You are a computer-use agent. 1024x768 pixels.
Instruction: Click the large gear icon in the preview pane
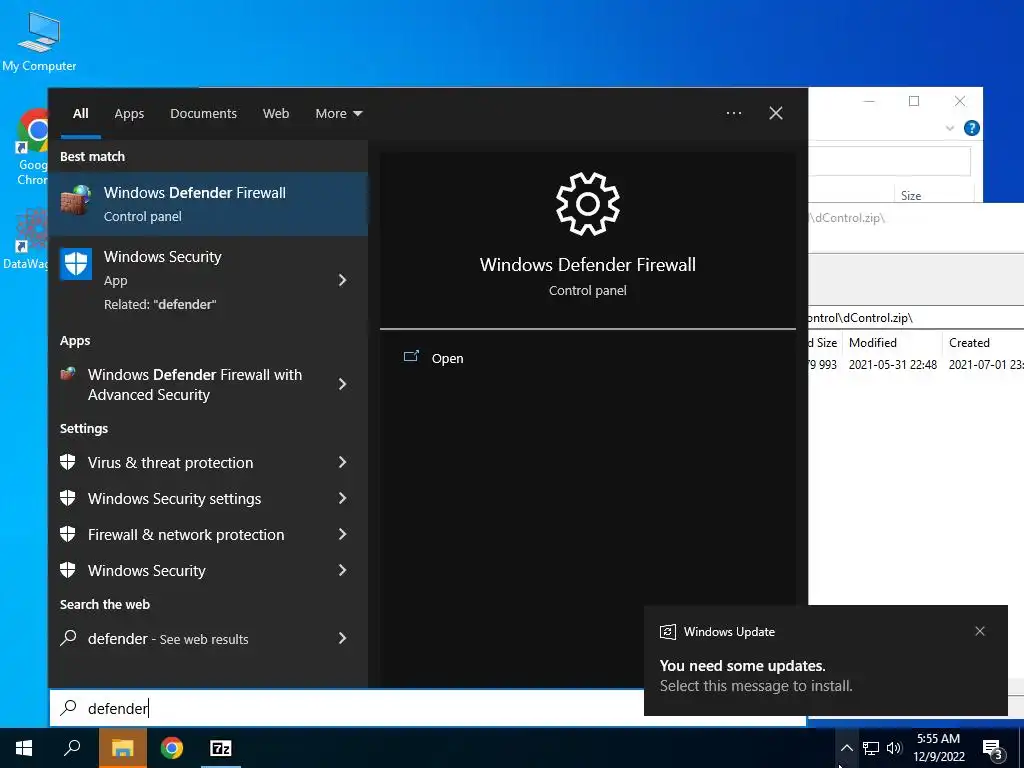[x=588, y=204]
